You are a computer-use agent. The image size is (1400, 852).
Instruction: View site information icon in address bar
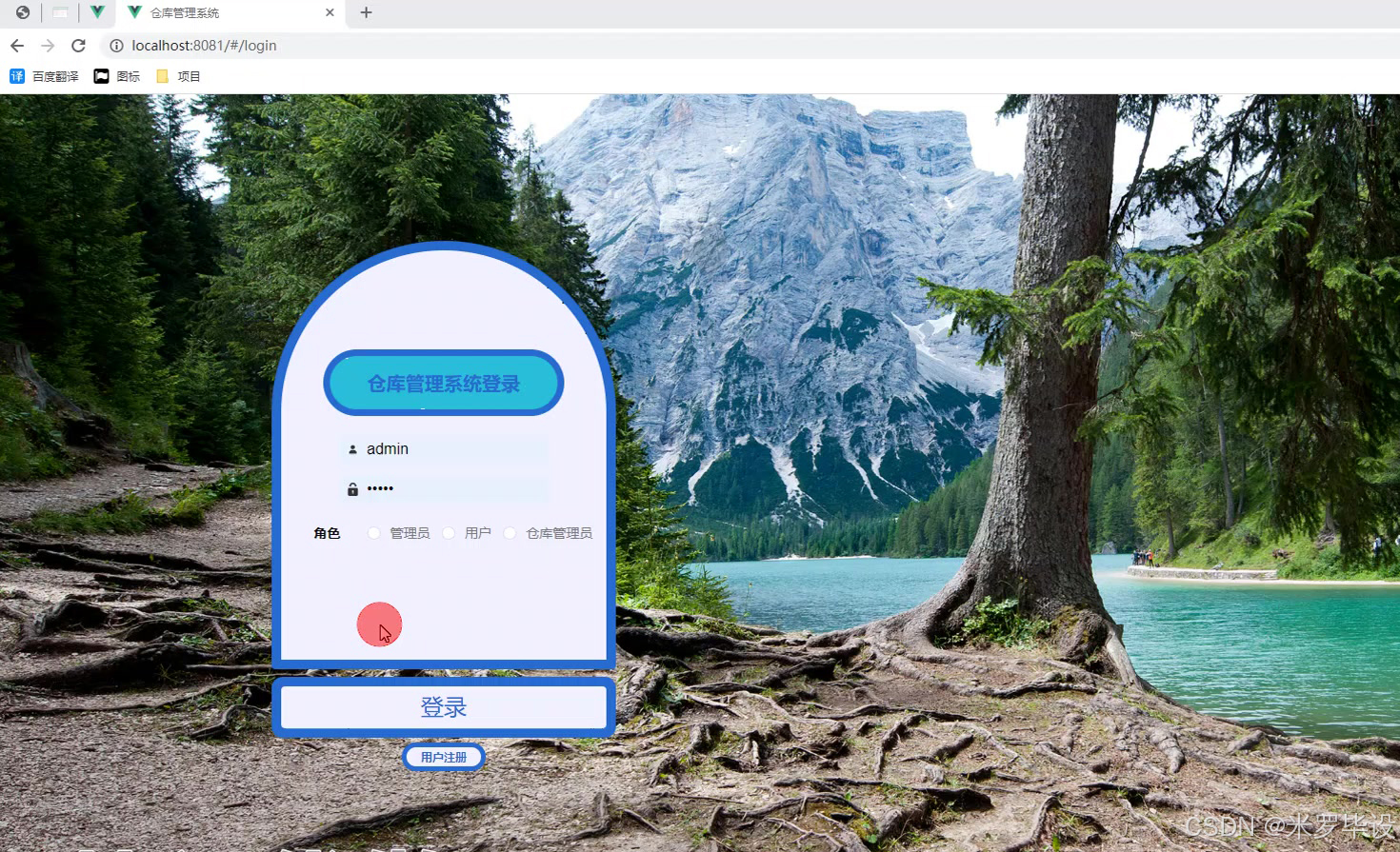pyautogui.click(x=116, y=46)
